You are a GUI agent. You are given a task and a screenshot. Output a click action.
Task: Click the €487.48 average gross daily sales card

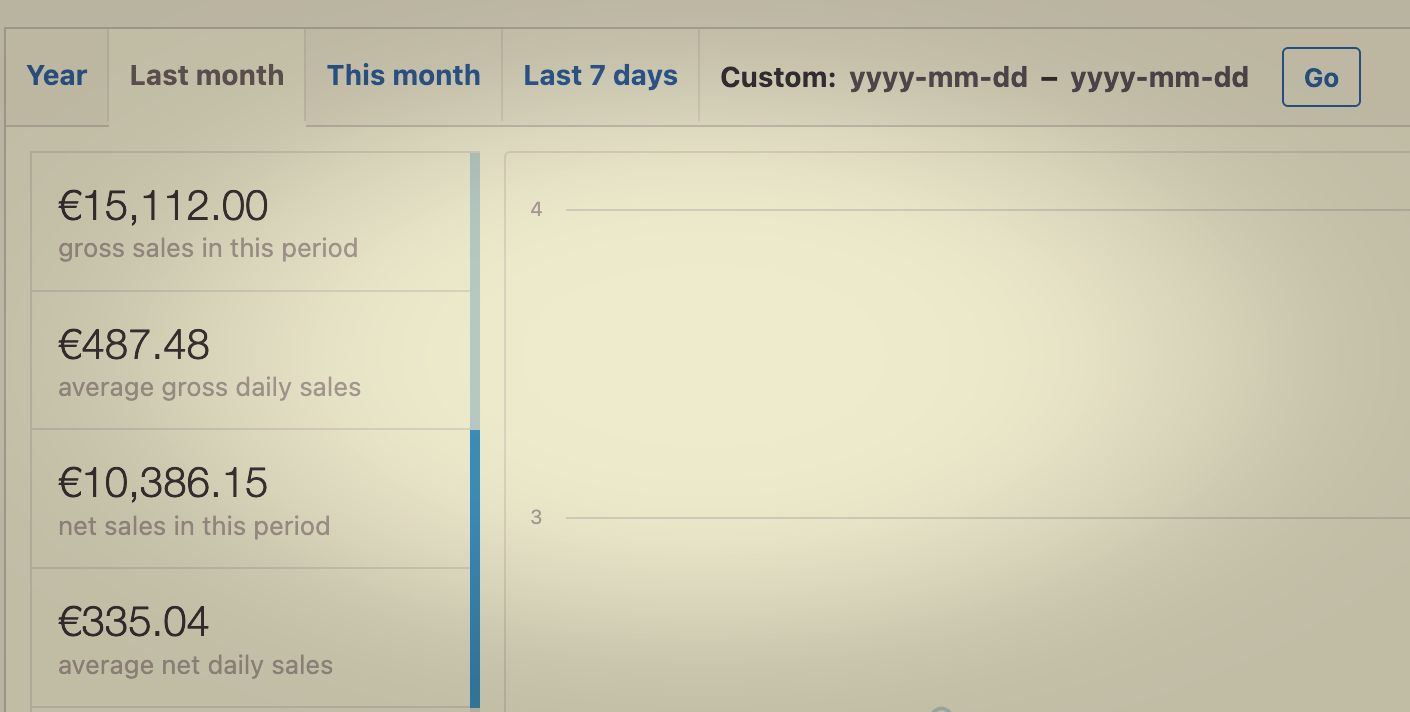pyautogui.click(x=250, y=360)
